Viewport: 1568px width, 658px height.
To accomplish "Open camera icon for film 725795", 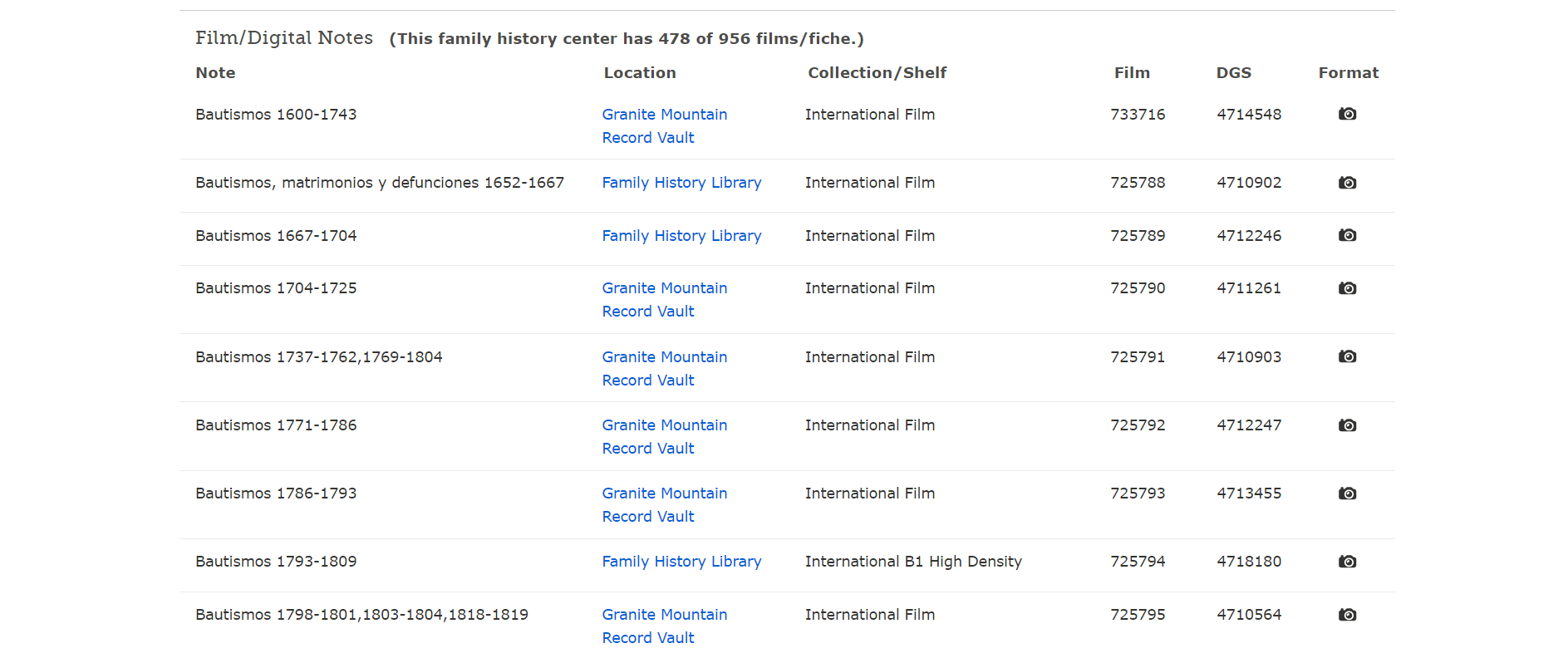I will coord(1347,615).
